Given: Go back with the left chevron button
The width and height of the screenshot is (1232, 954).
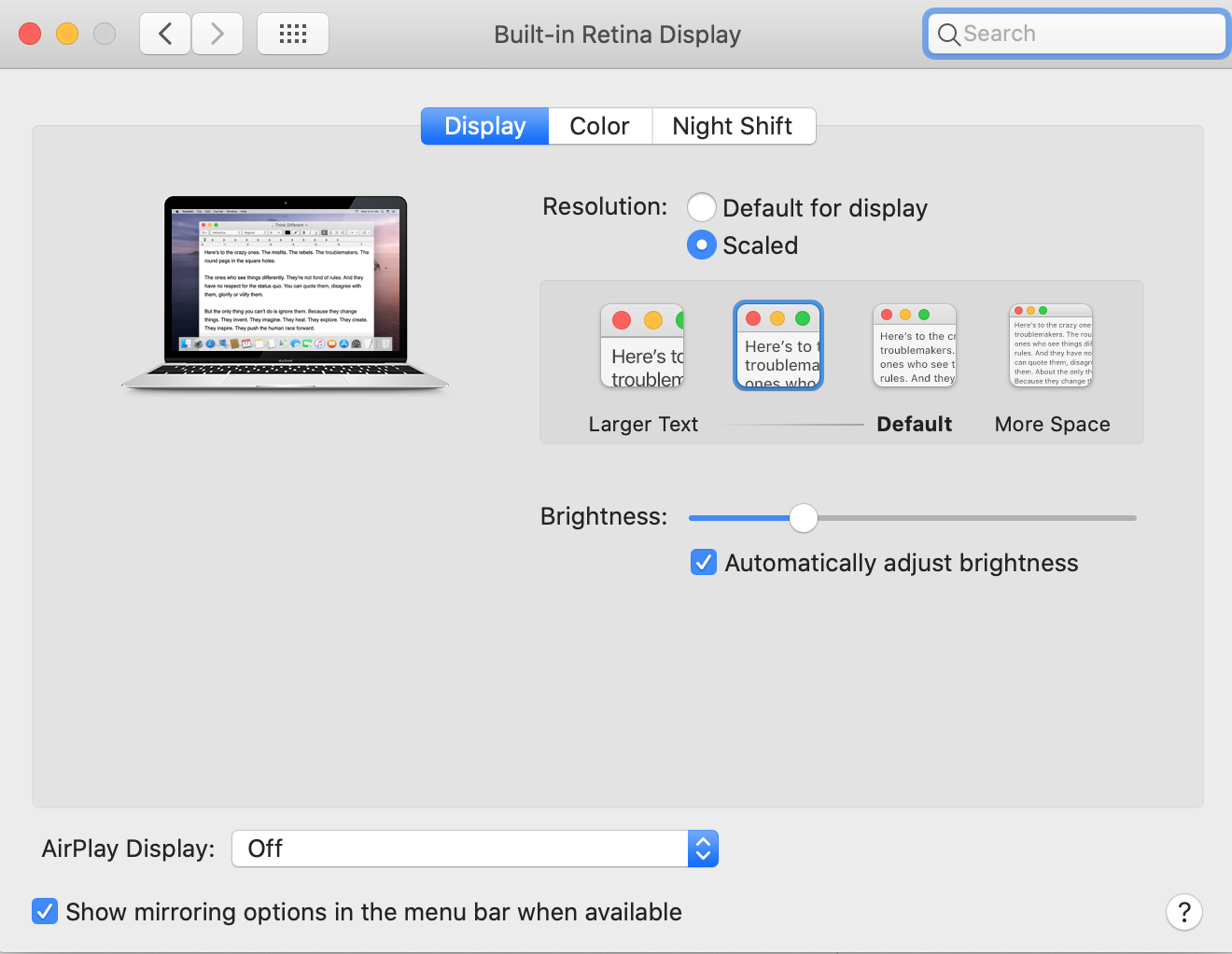Looking at the screenshot, I should 165,35.
